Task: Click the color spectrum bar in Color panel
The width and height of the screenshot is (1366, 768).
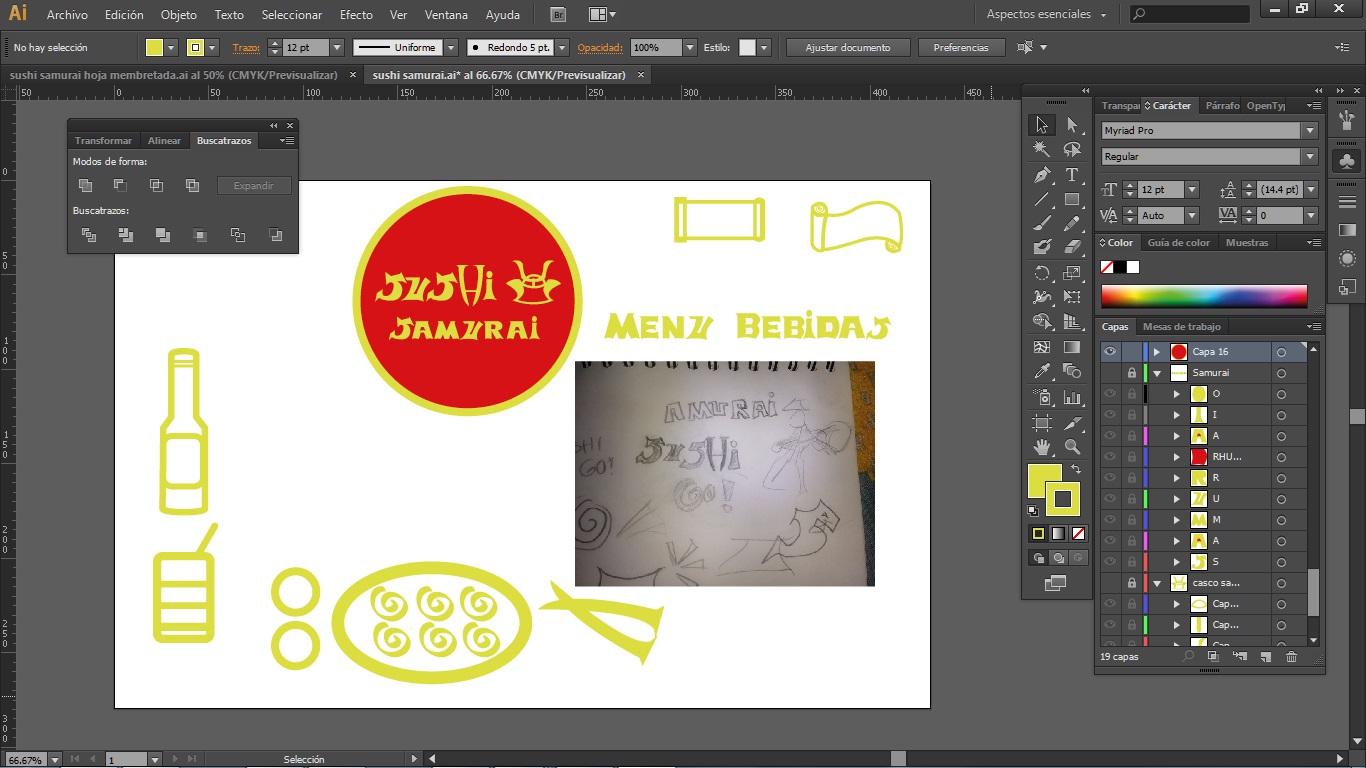Action: [1204, 296]
